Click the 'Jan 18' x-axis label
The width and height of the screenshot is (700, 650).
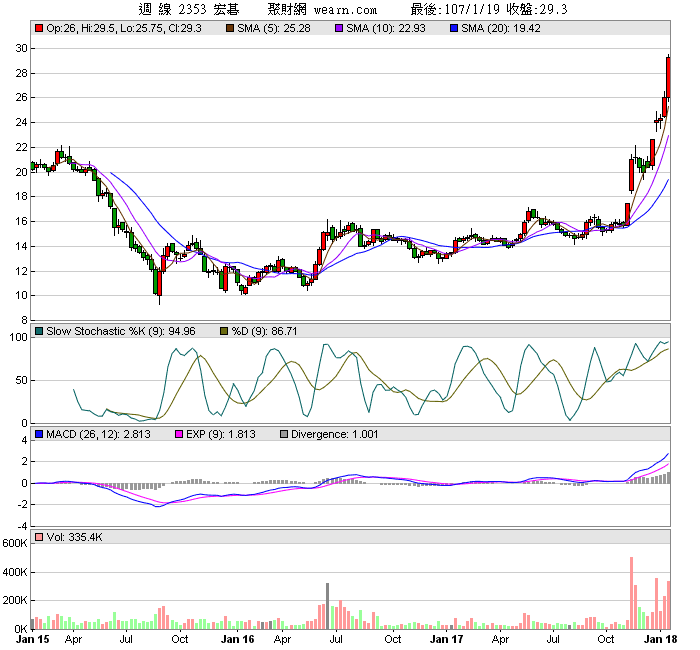pos(660,639)
